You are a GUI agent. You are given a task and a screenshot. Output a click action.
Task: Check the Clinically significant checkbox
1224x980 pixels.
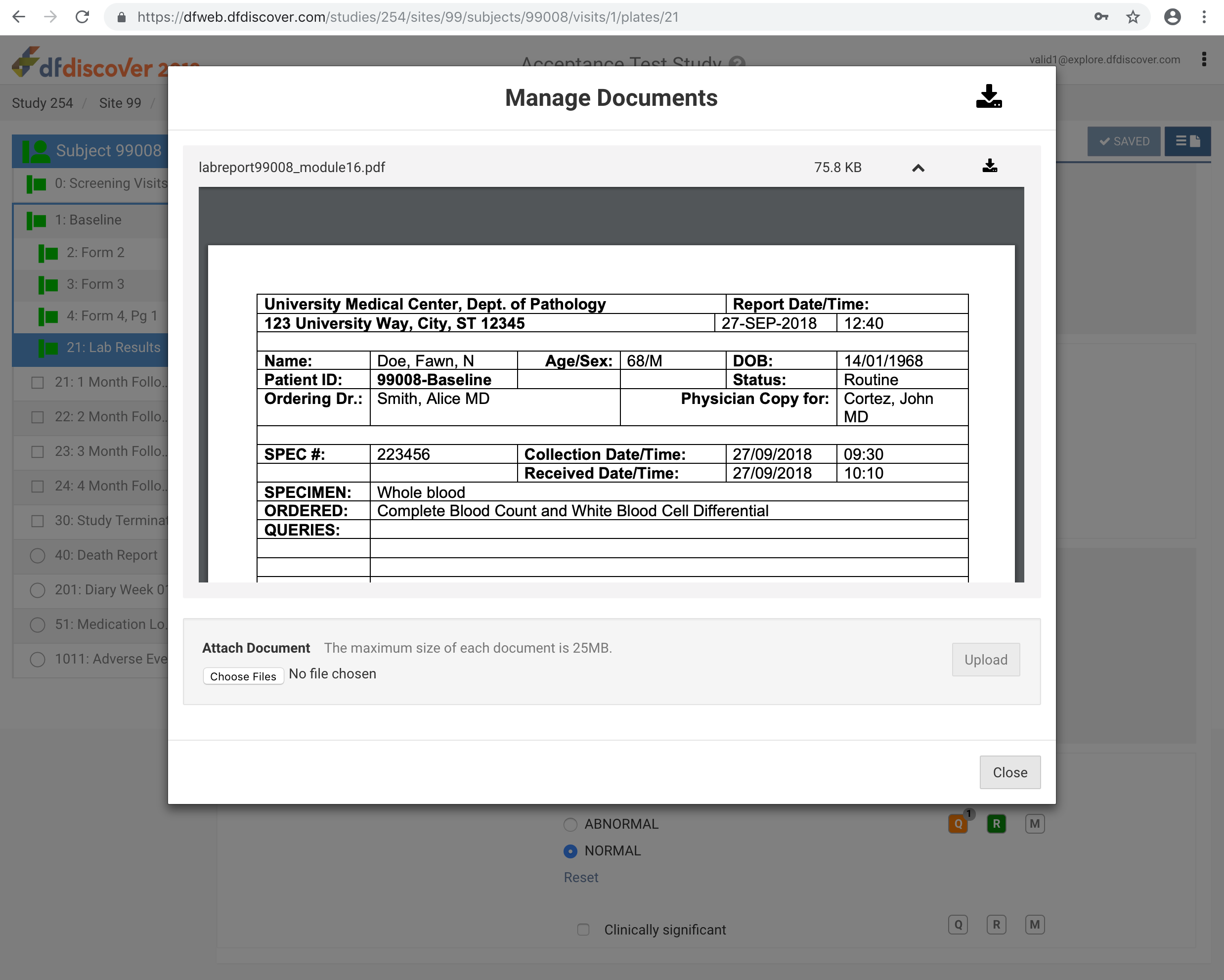[583, 930]
